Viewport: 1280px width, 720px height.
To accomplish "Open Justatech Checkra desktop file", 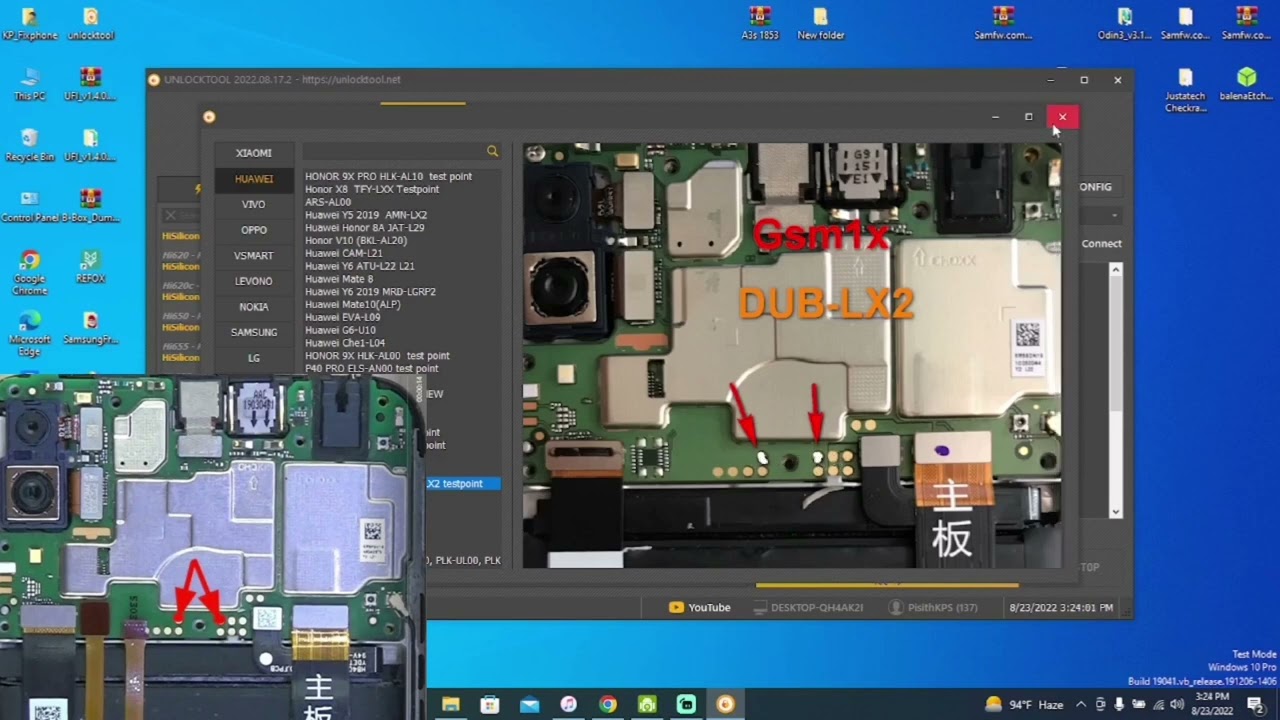I will pyautogui.click(x=1185, y=90).
